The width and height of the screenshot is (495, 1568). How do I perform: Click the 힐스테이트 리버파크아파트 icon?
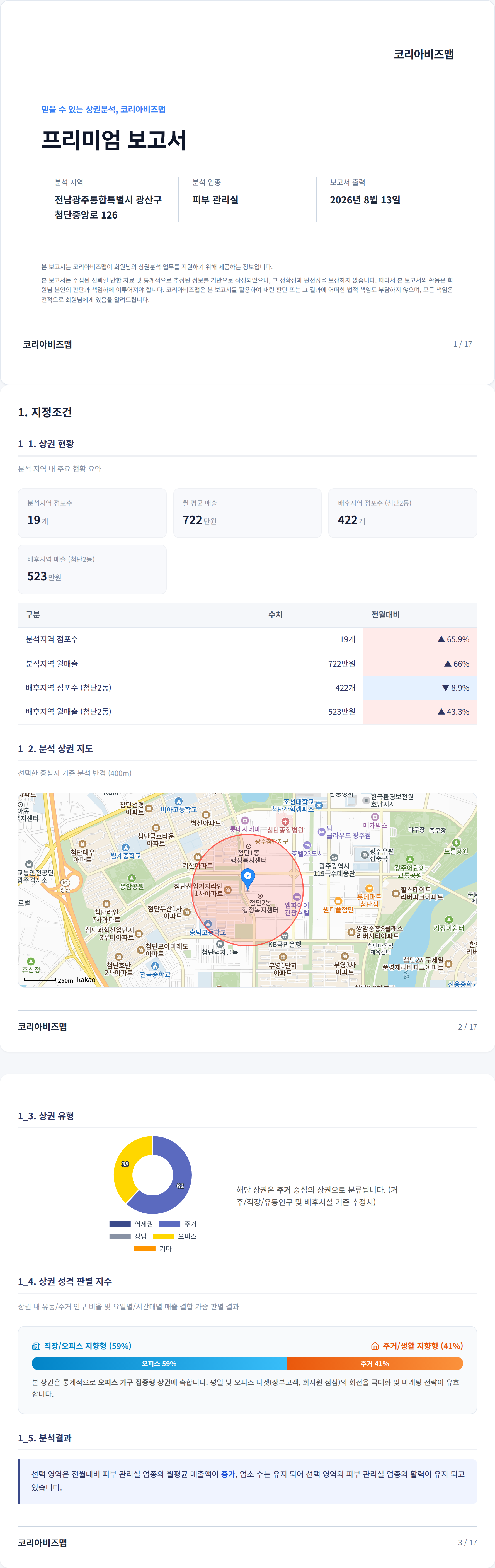point(396,893)
